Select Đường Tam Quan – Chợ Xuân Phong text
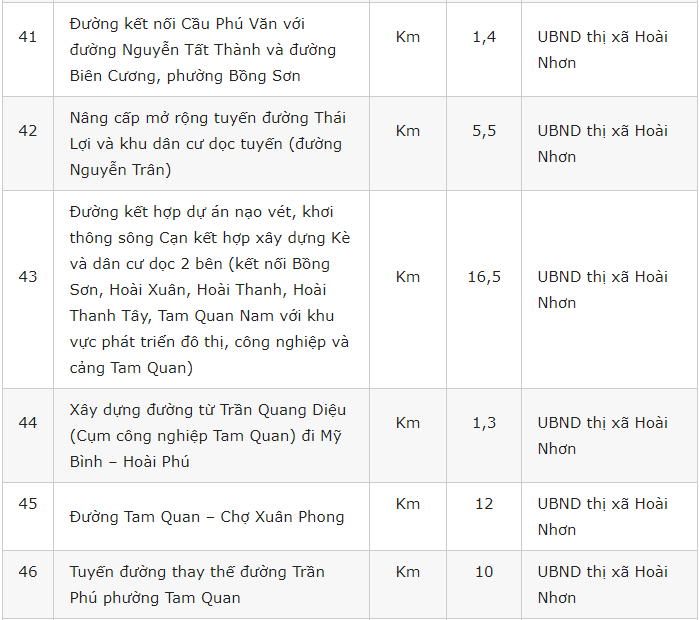The width and height of the screenshot is (699, 620). click(x=207, y=517)
